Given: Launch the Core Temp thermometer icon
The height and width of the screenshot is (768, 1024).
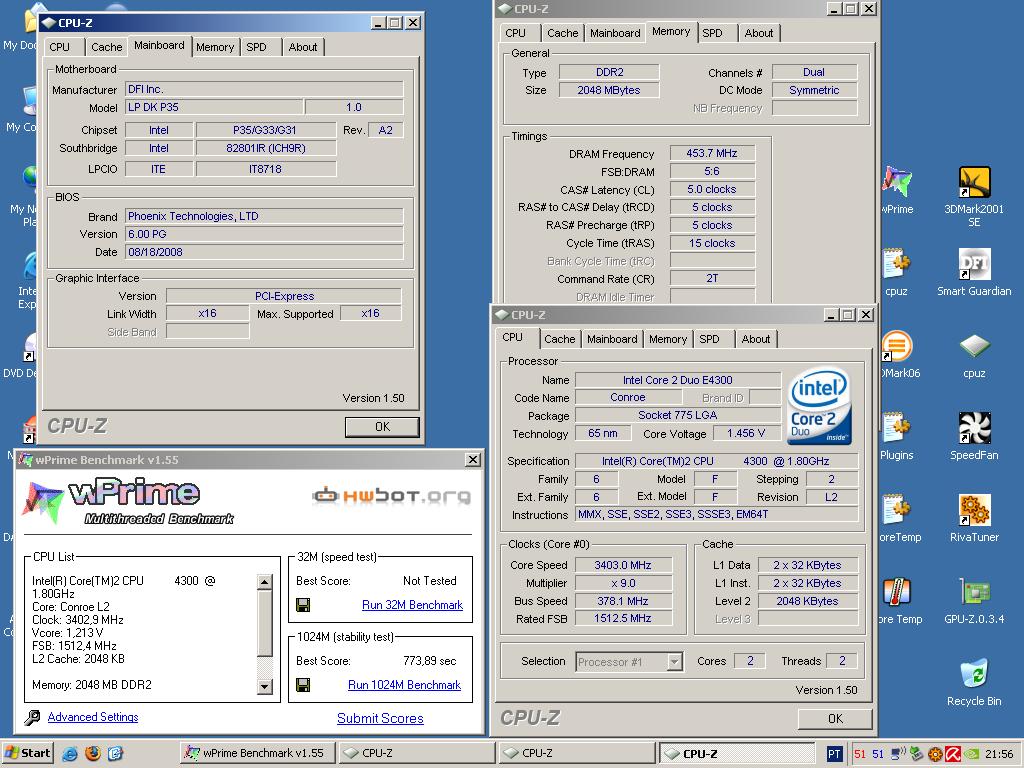Looking at the screenshot, I should [896, 592].
